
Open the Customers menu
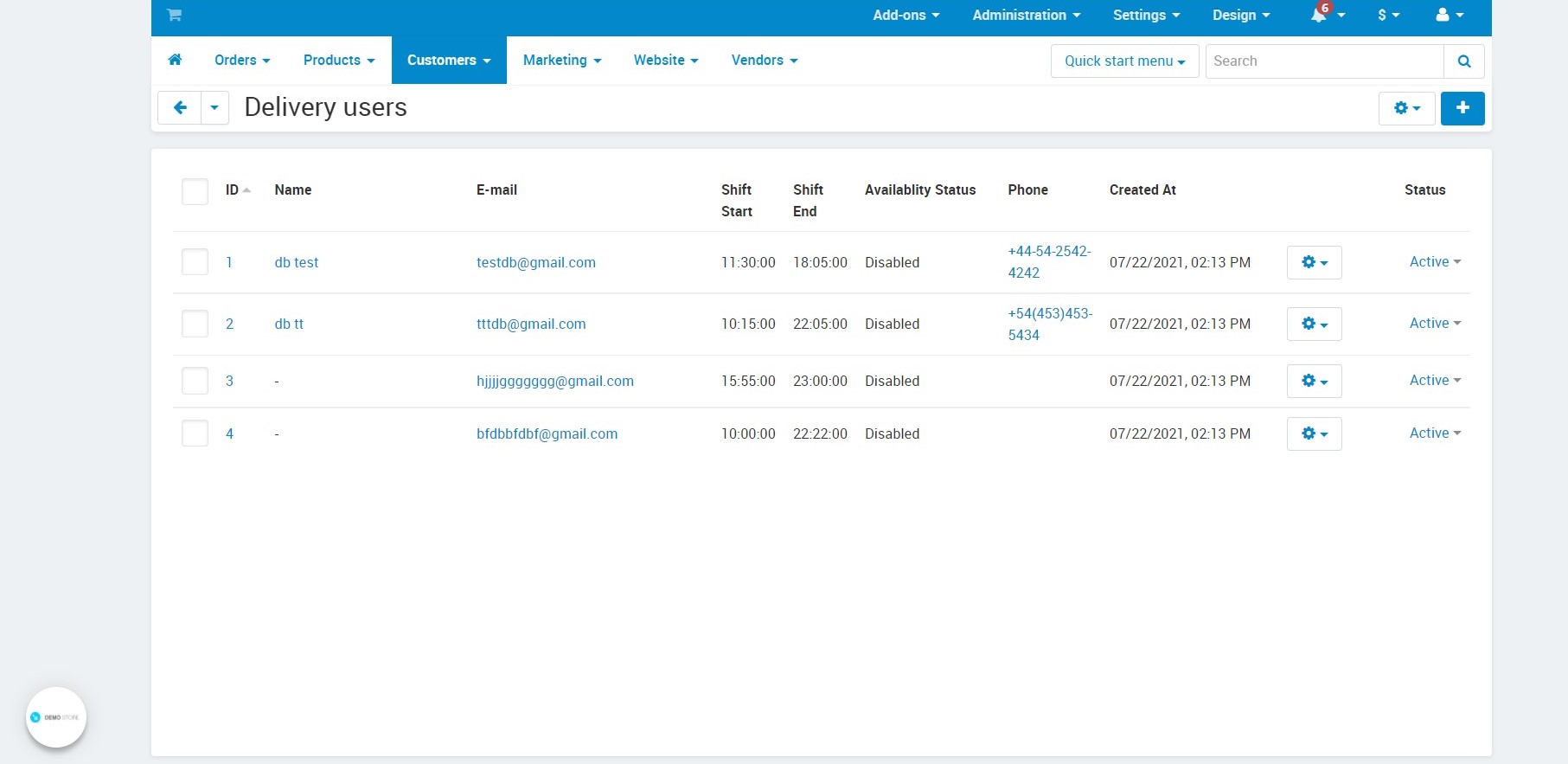tap(449, 60)
